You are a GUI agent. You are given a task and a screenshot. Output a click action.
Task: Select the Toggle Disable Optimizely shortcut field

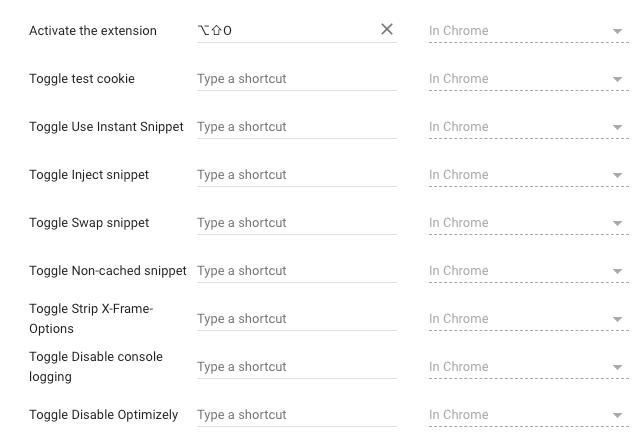(297, 415)
